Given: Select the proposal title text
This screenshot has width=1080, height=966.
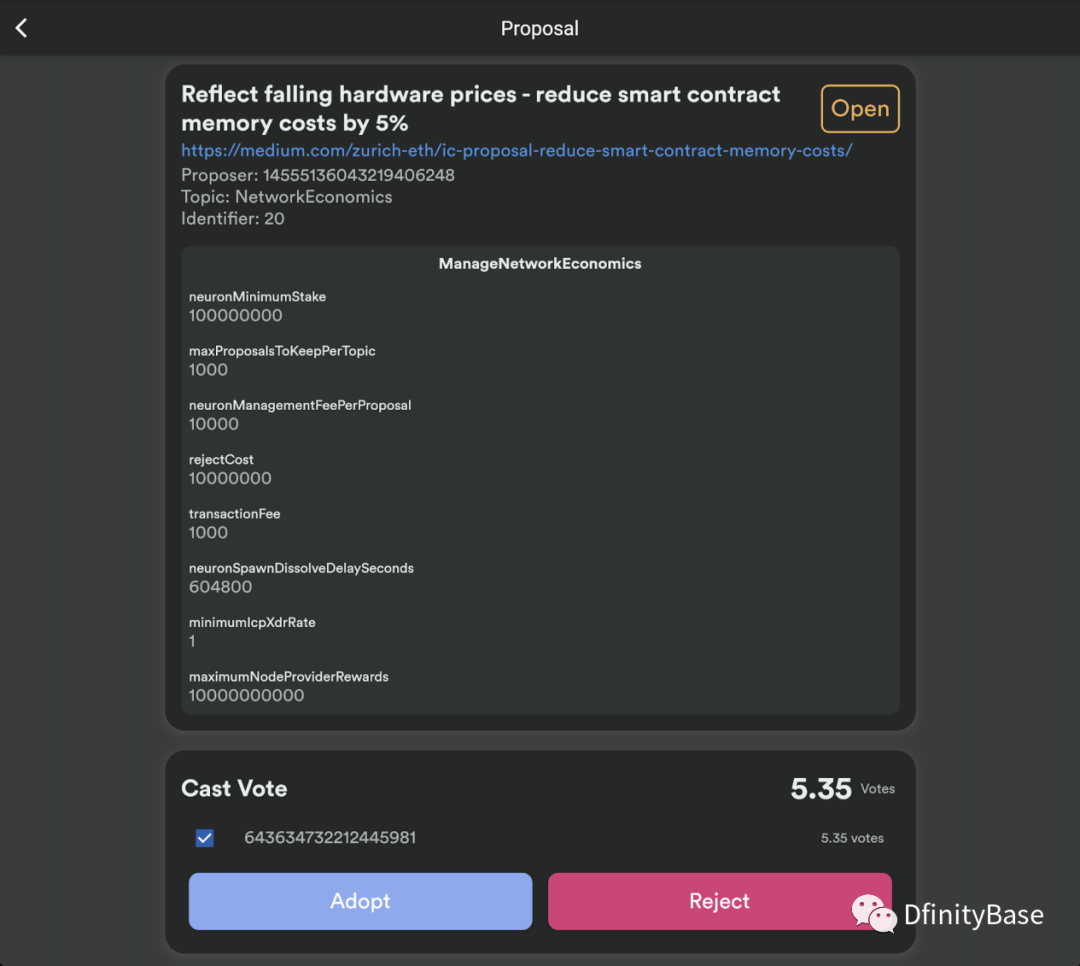Looking at the screenshot, I should tap(480, 108).
